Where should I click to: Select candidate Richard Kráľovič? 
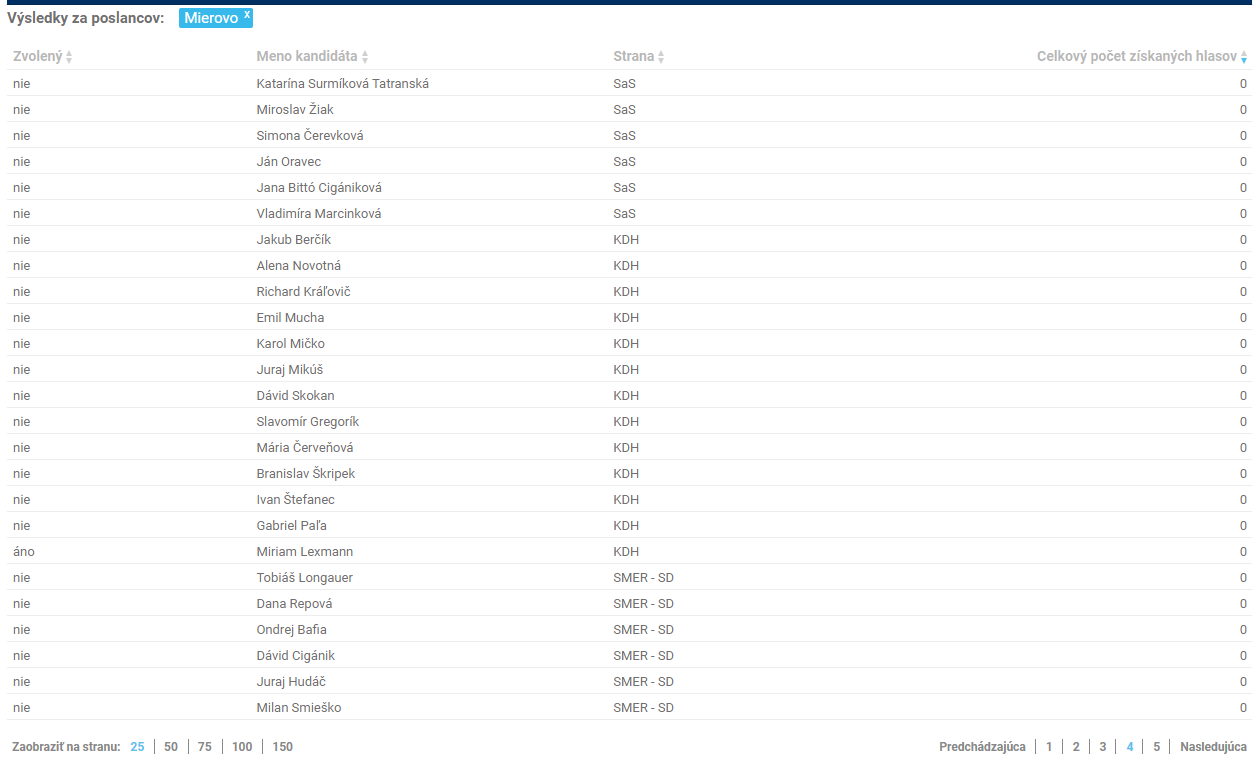(304, 292)
